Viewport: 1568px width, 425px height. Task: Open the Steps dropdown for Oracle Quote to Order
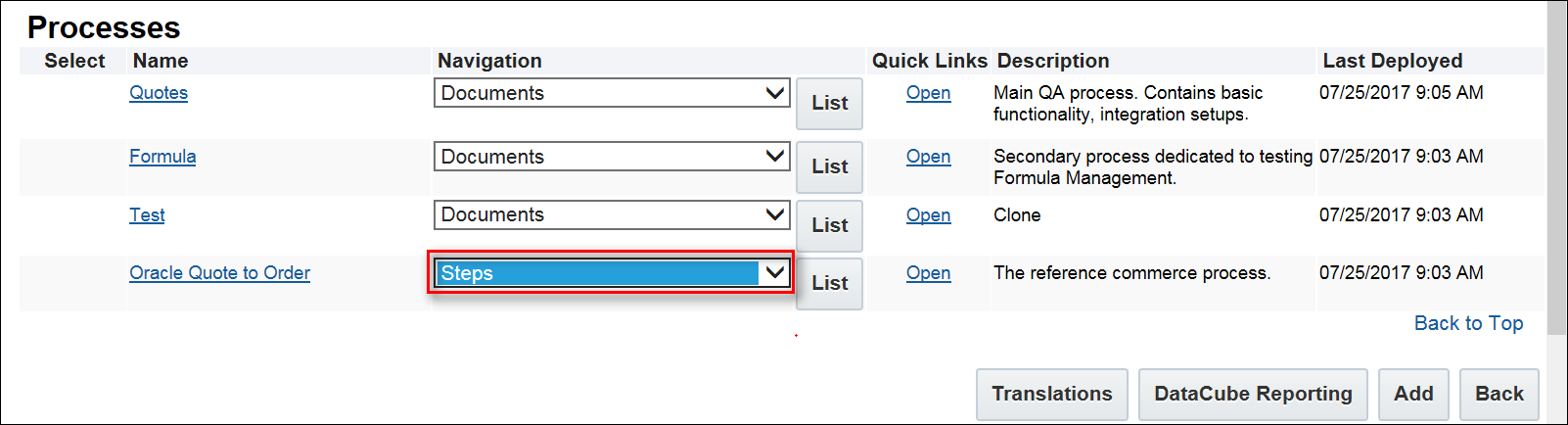(612, 273)
